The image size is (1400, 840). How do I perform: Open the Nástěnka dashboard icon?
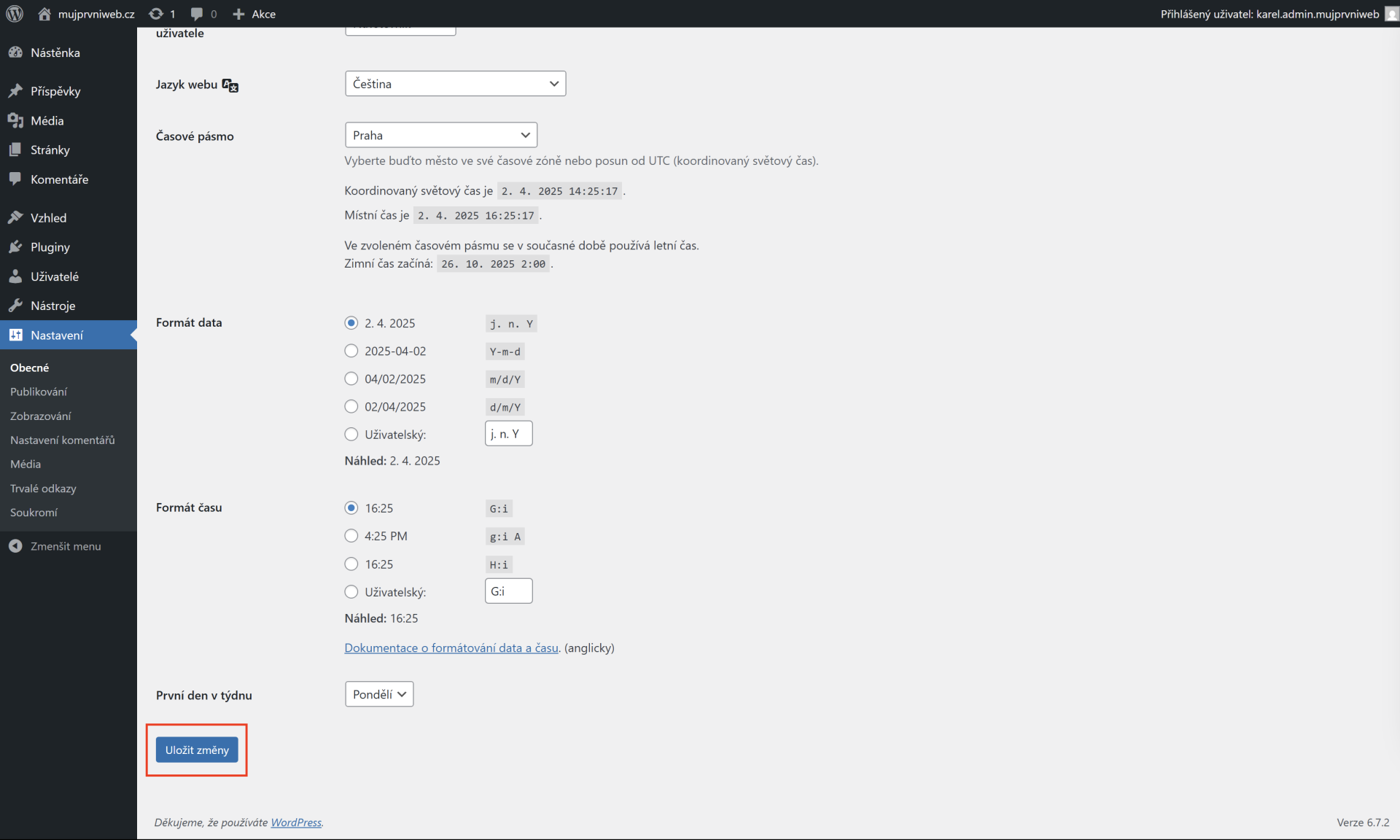(16, 52)
